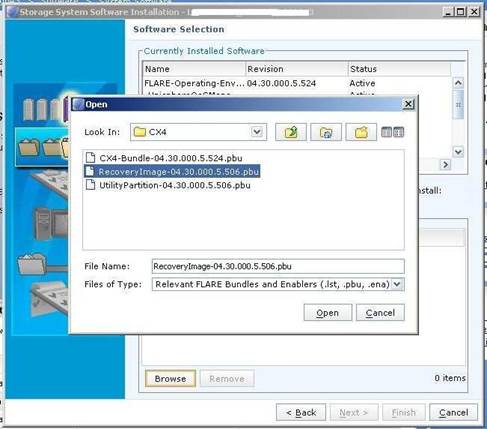Click the installed software scroll up arrow
Viewport: 487px width, 429px height.
(x=458, y=83)
